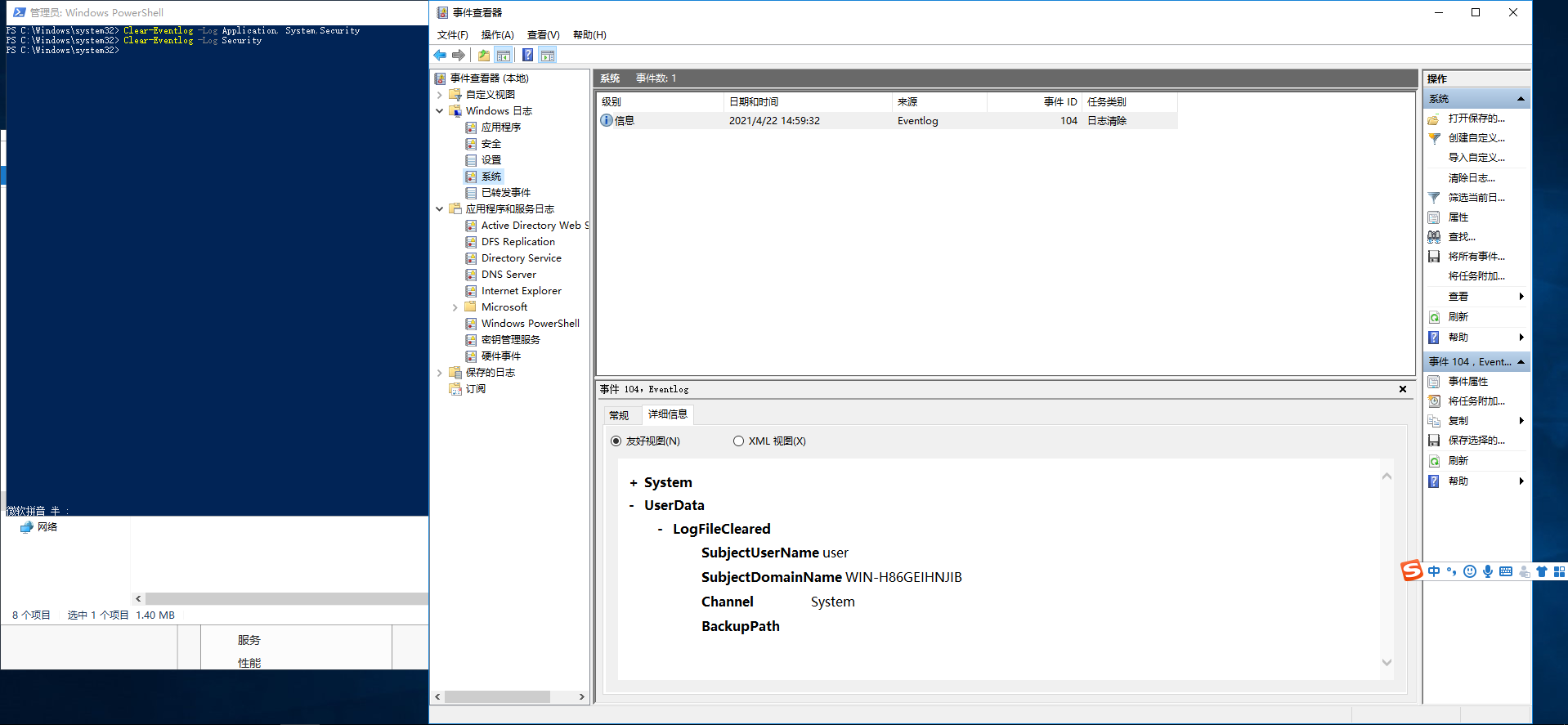The width and height of the screenshot is (1568, 725).
Task: Click the event properties icon next to 事件属性
Action: (1434, 382)
